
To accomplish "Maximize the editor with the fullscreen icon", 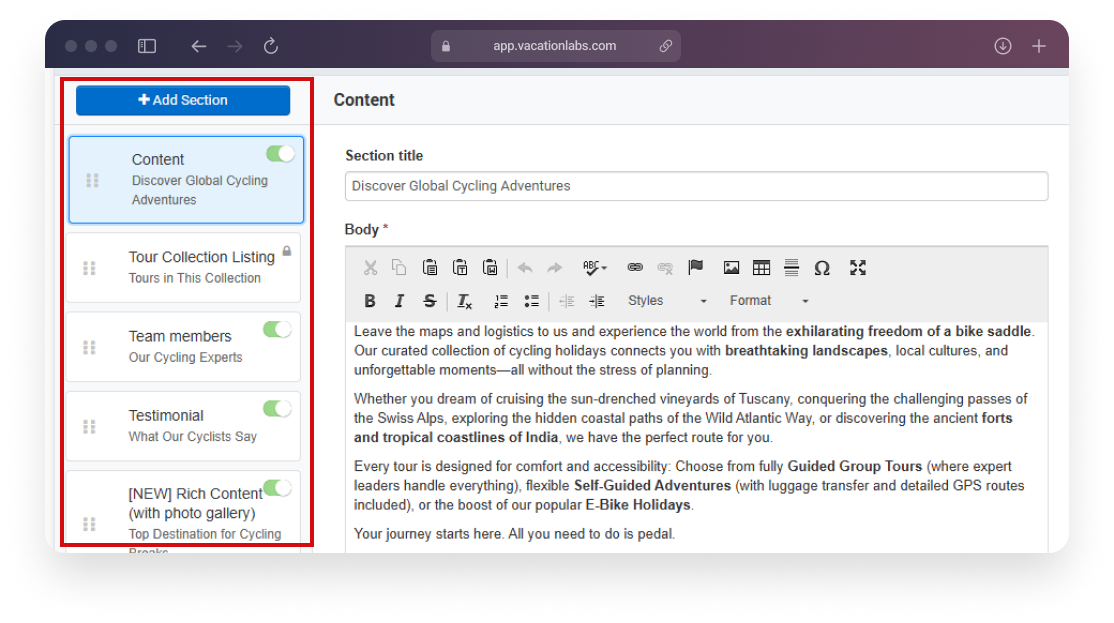I will coord(857,268).
